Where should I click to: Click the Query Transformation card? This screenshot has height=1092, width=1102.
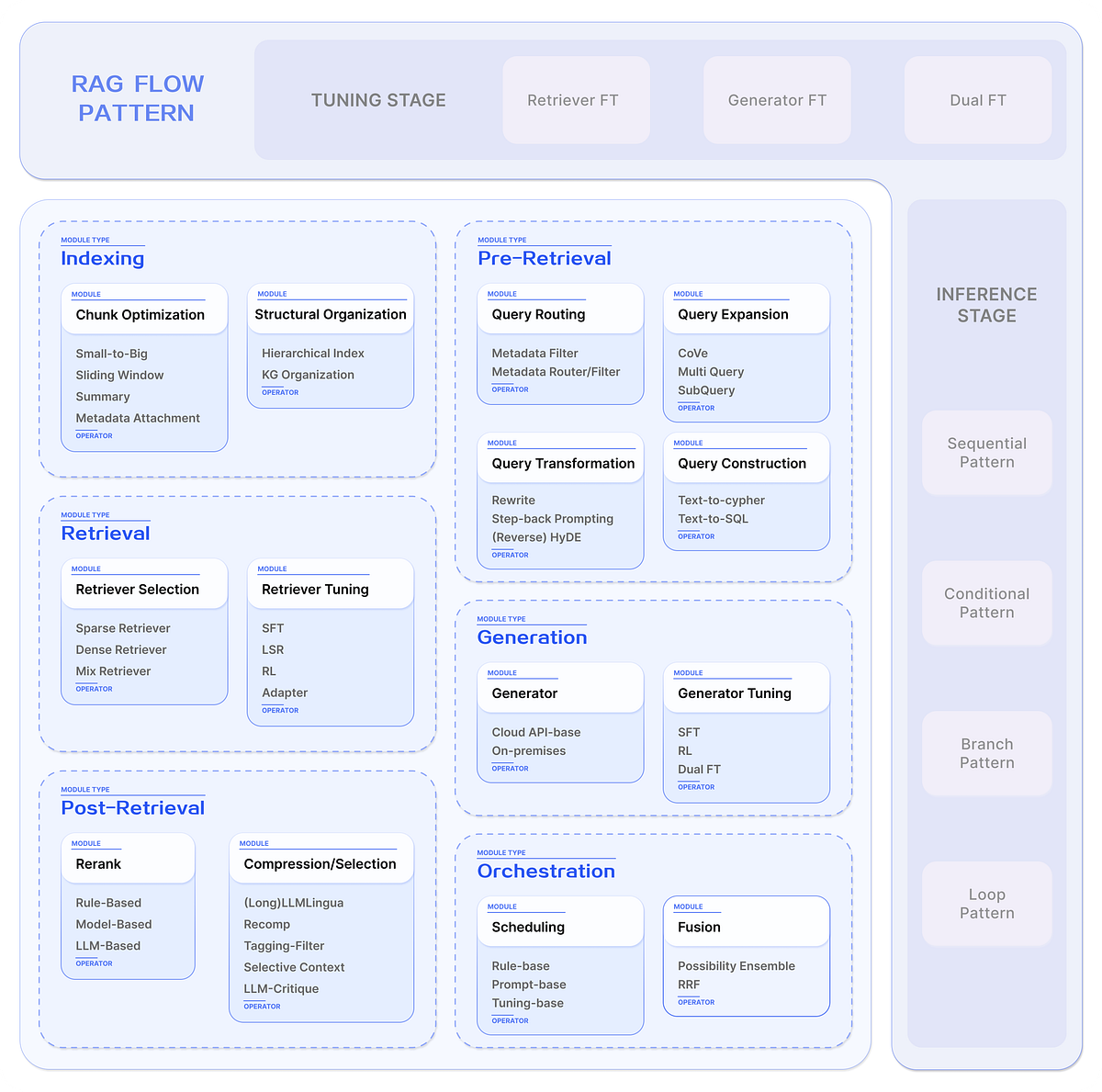tap(560, 463)
